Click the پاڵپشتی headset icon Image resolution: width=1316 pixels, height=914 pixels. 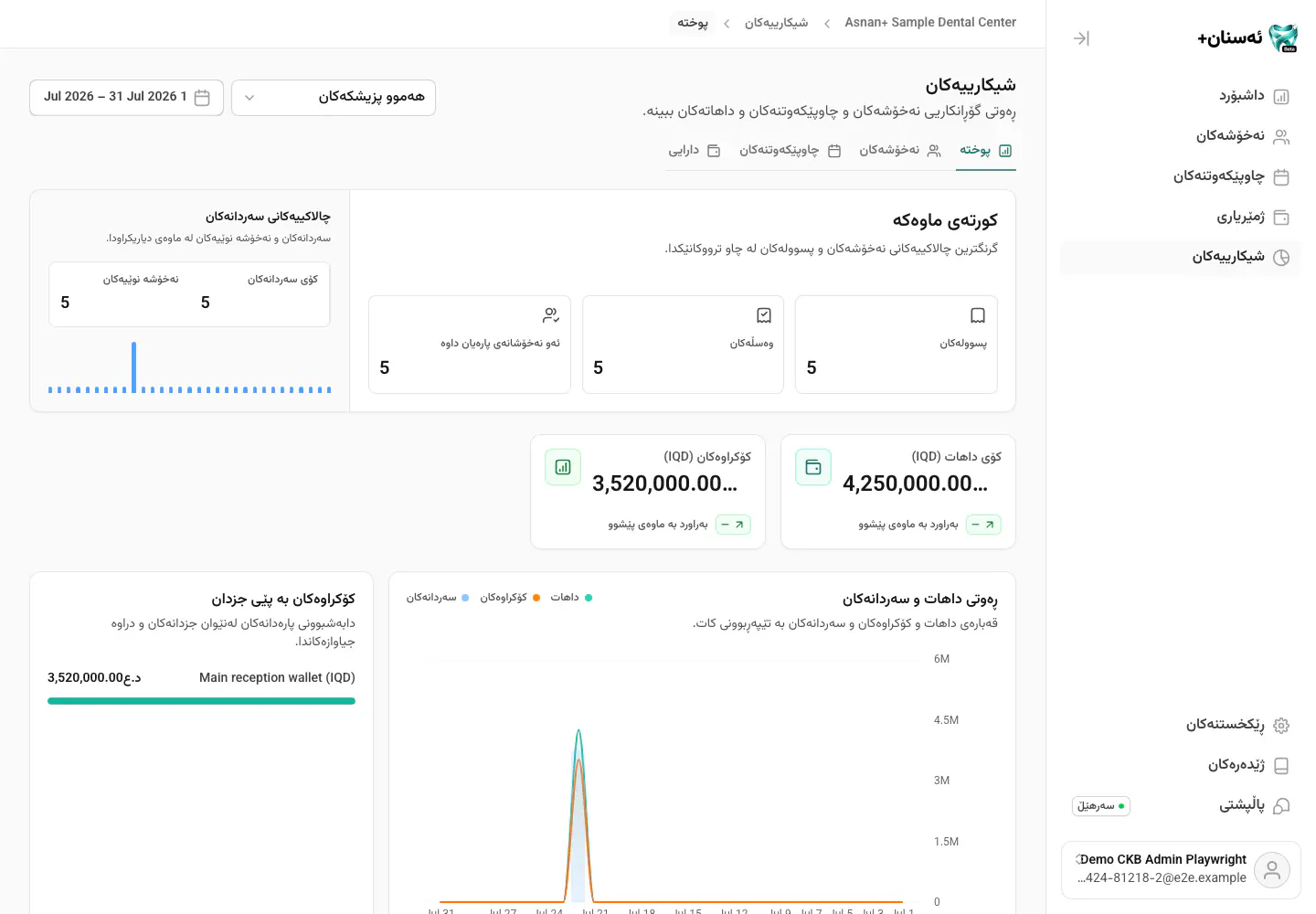click(1281, 806)
